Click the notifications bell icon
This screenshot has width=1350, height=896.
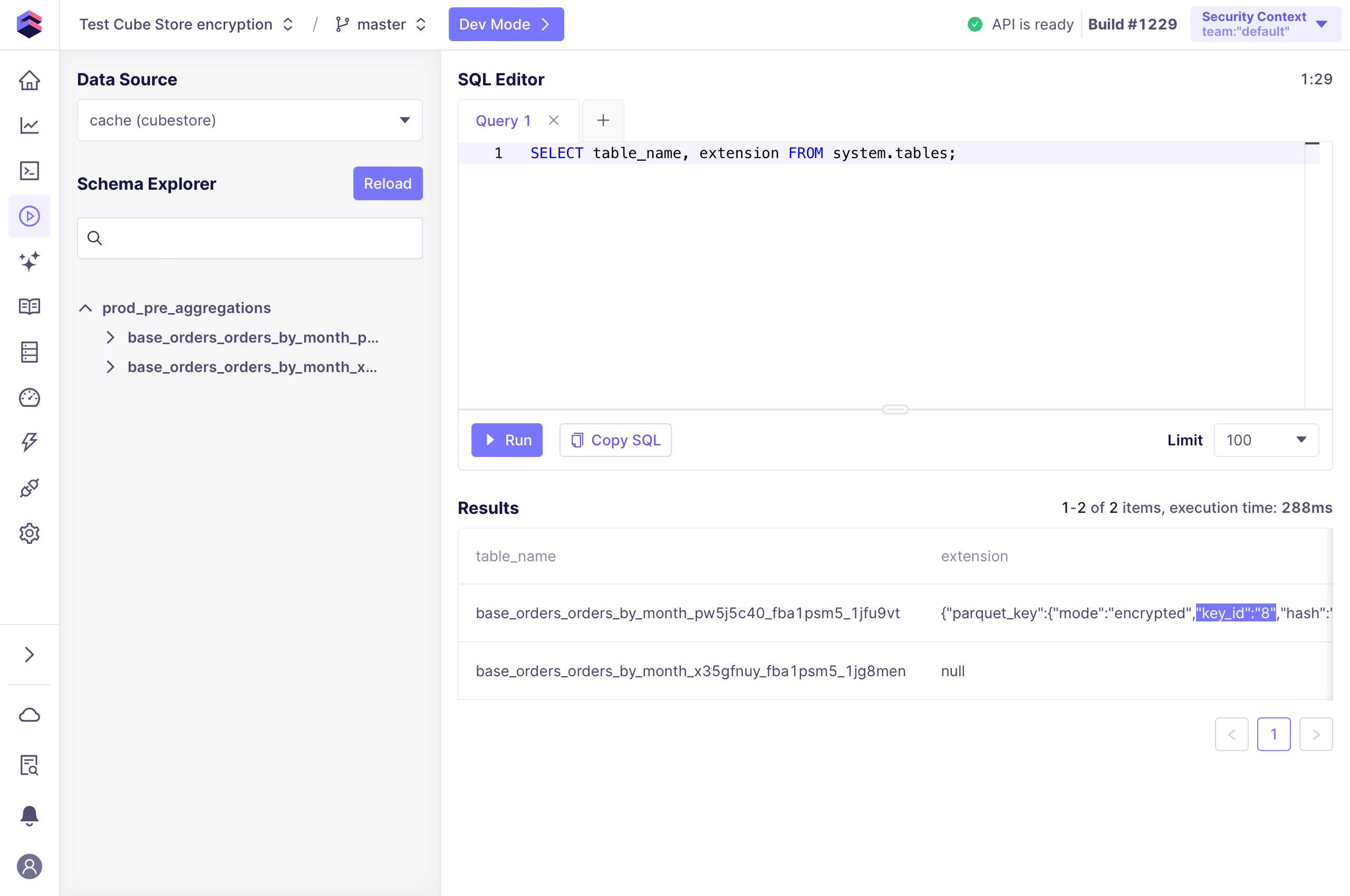coord(29,815)
